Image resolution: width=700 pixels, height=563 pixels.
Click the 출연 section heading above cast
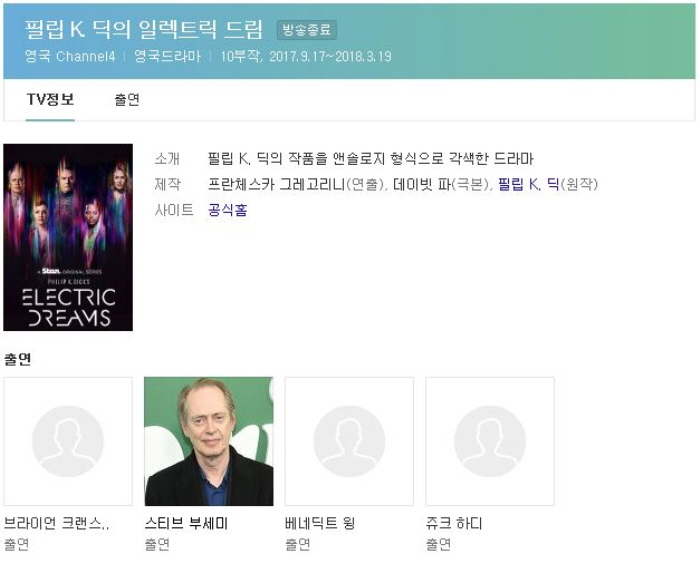point(17,359)
